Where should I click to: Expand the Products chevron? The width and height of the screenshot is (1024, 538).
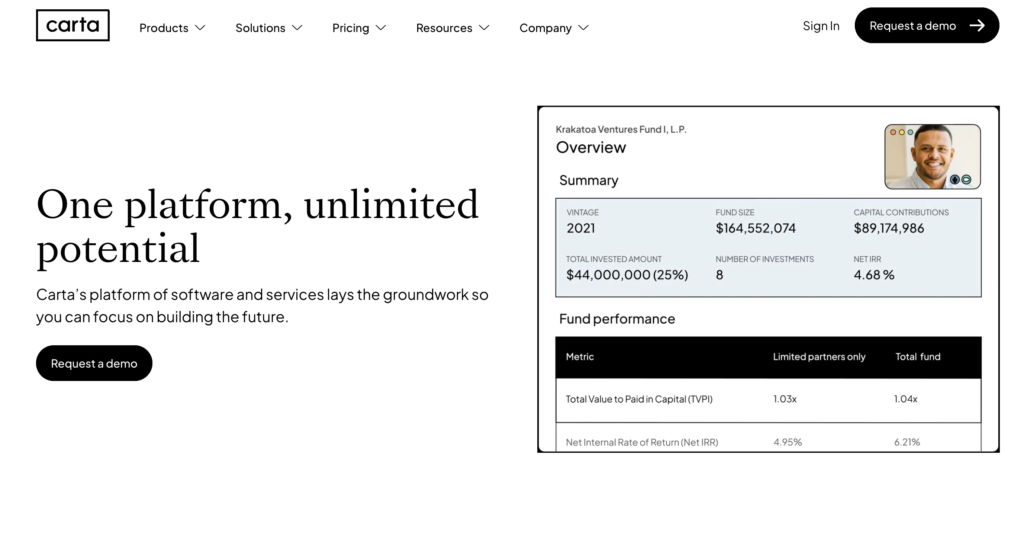[200, 27]
